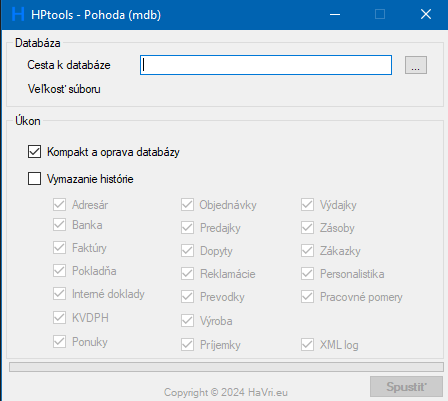Toggle the Dopyty checkbox
Screen dimensions: 448x401
tap(187, 251)
